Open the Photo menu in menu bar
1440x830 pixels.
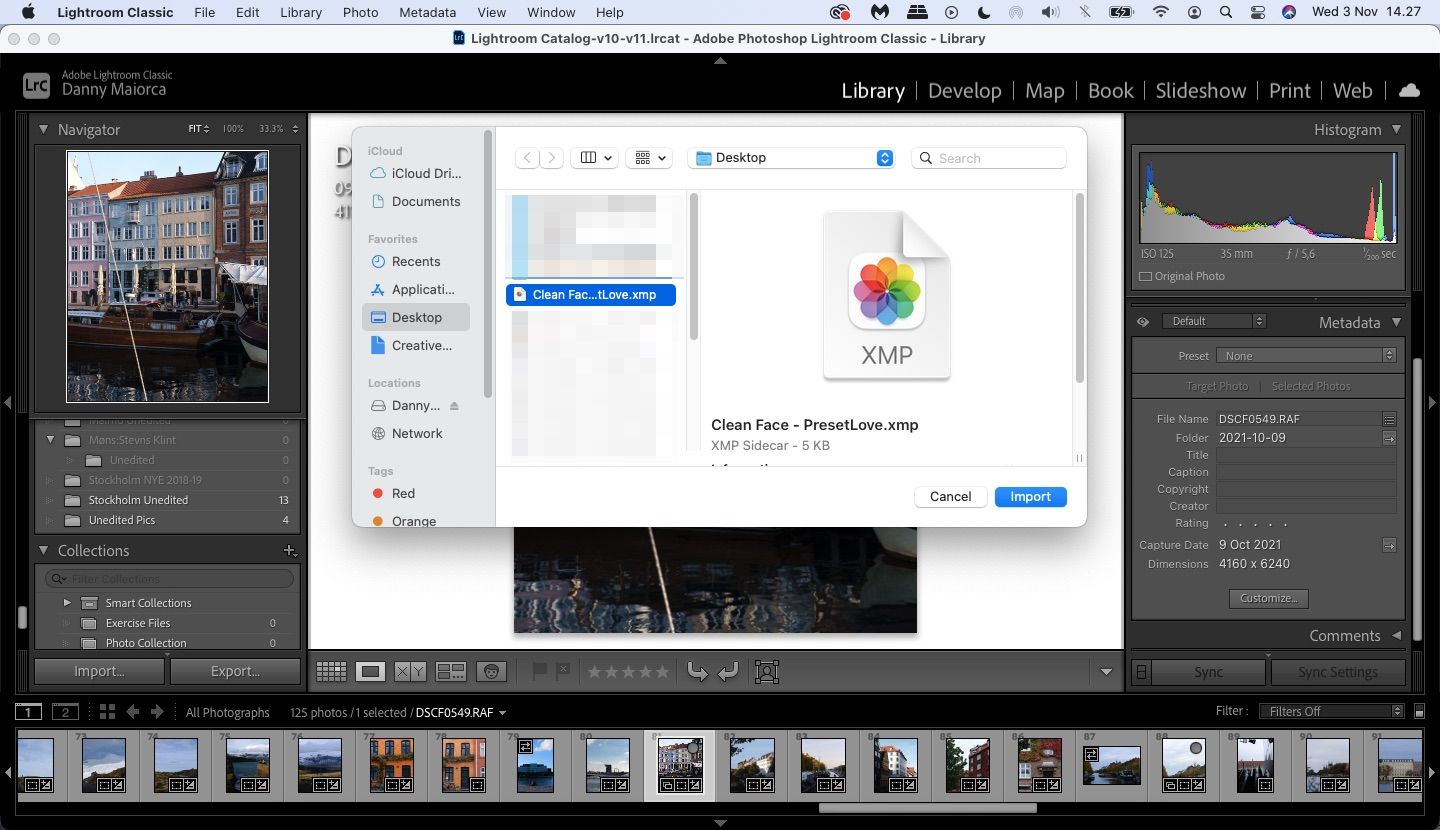pyautogui.click(x=360, y=12)
